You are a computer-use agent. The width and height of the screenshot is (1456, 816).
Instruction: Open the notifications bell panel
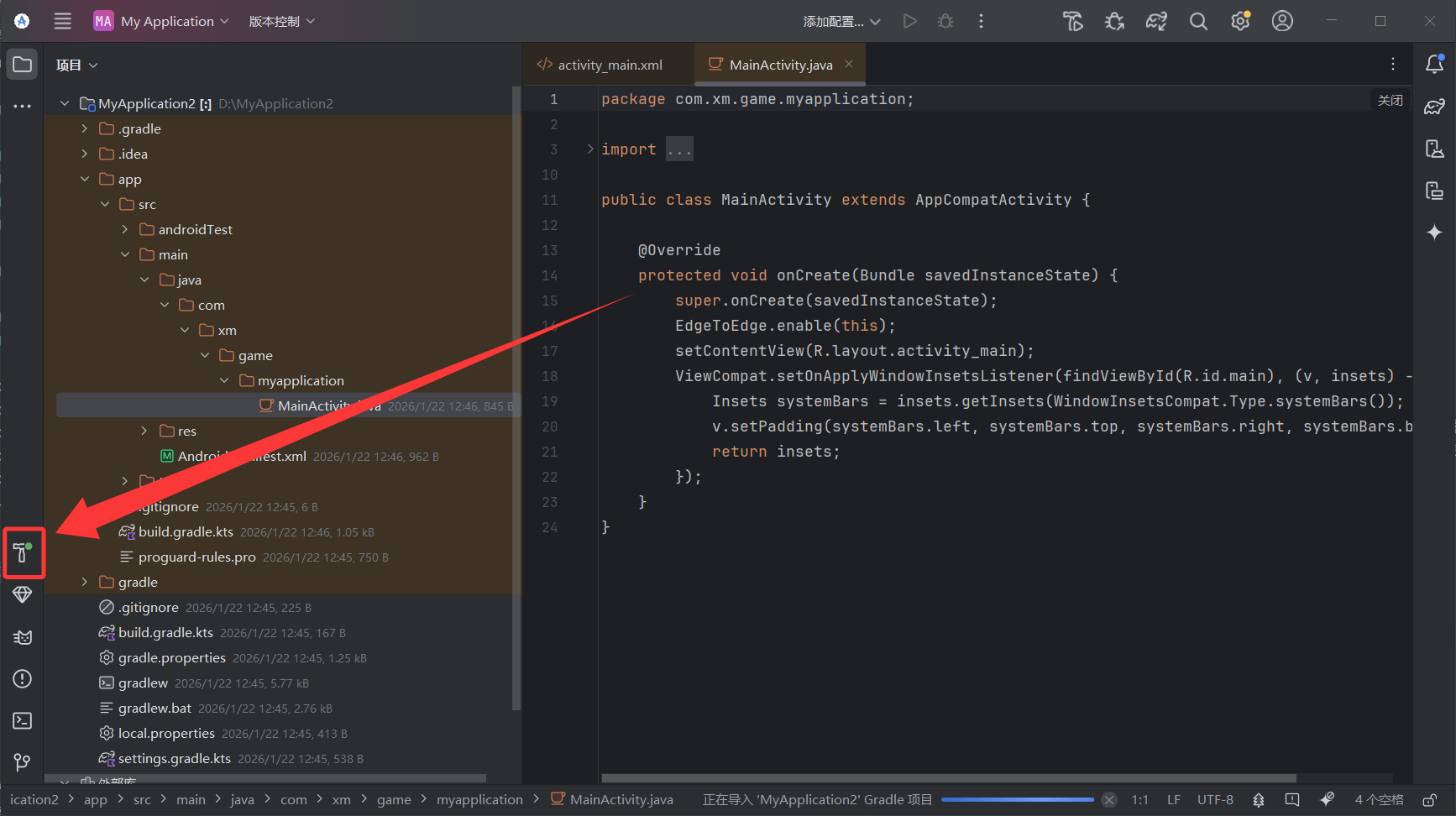(1434, 65)
